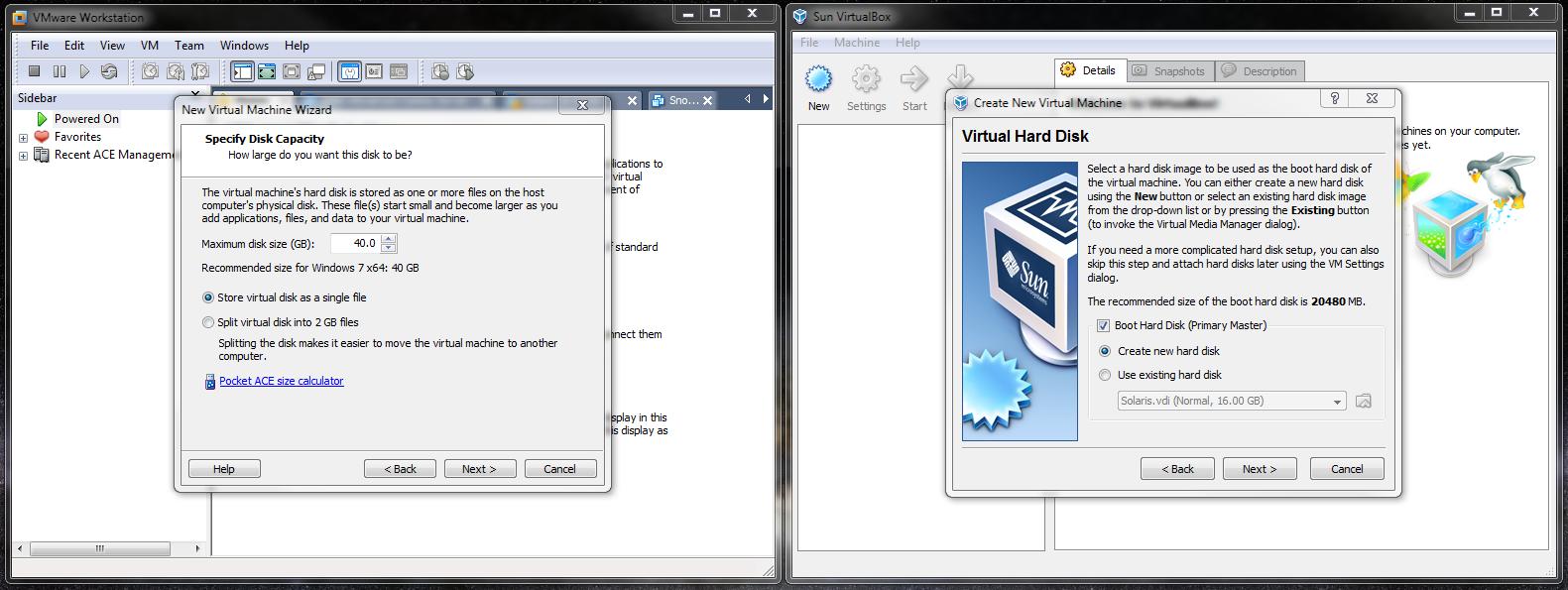The height and width of the screenshot is (590, 1568).
Task: Click the New machine icon in VirtualBox
Action: pos(818,88)
